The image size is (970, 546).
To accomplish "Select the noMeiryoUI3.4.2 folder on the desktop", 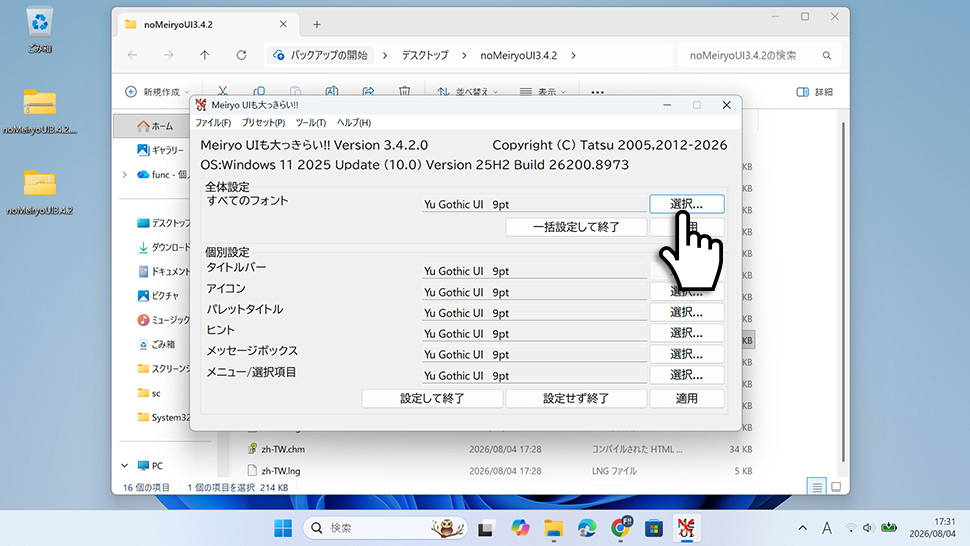I will (40, 192).
